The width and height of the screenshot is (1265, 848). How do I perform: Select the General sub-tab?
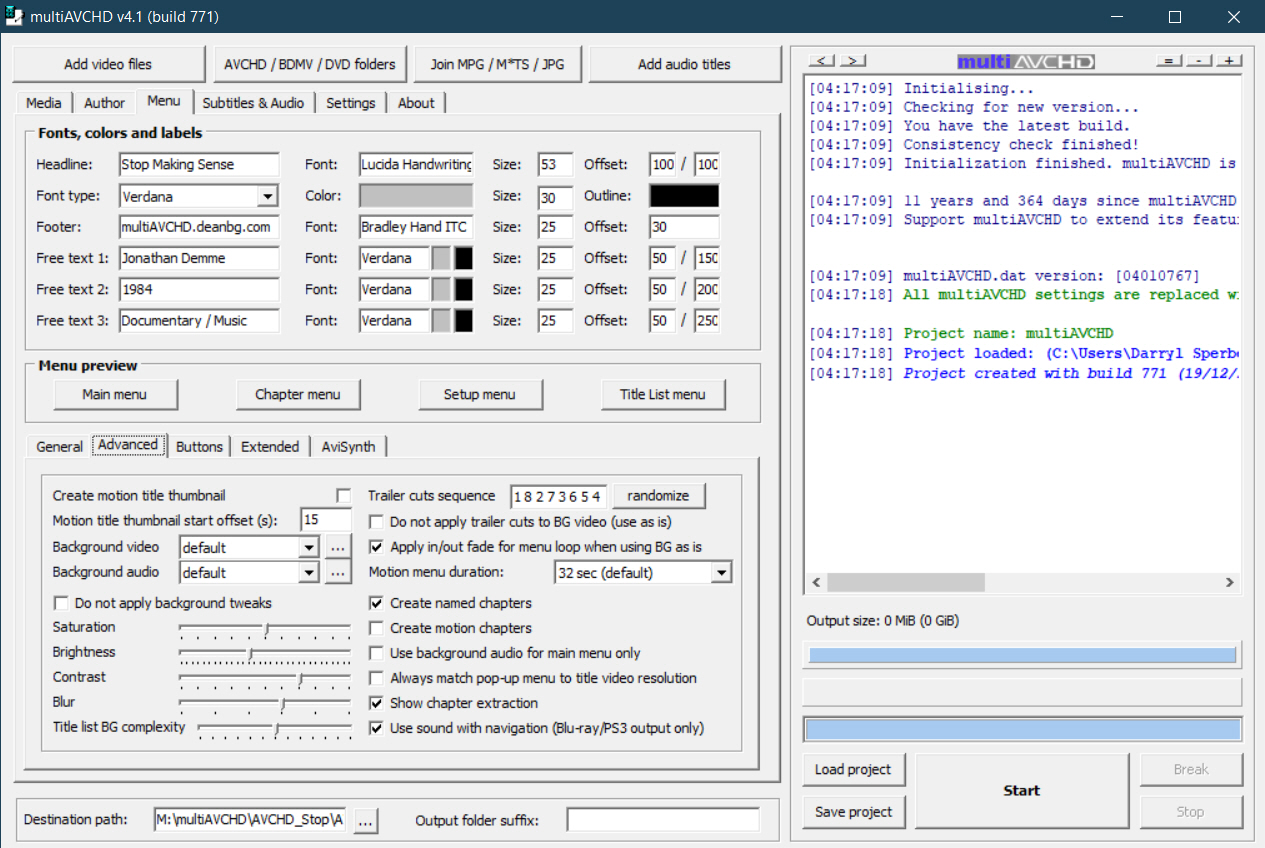[x=59, y=447]
